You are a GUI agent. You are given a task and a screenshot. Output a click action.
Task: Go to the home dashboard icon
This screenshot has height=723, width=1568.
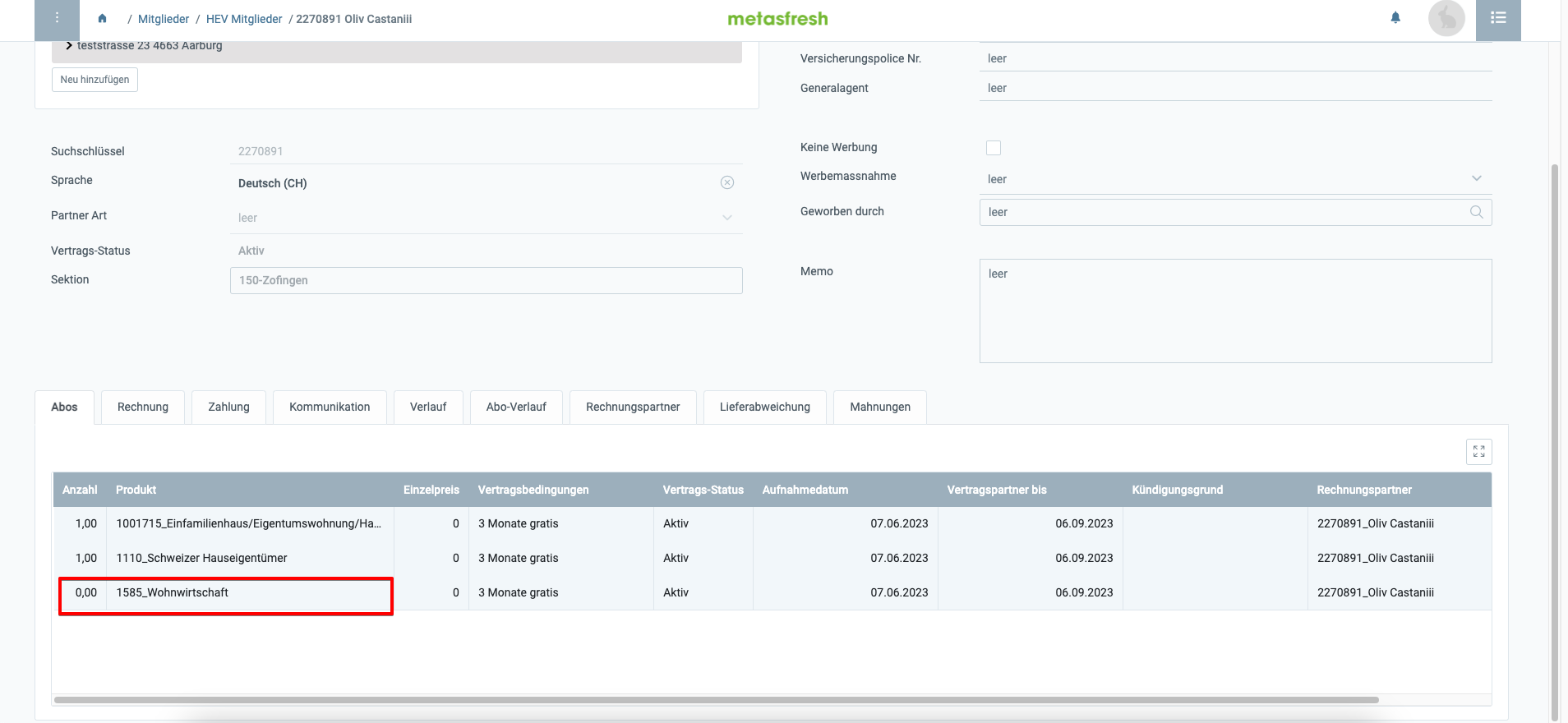(x=102, y=18)
